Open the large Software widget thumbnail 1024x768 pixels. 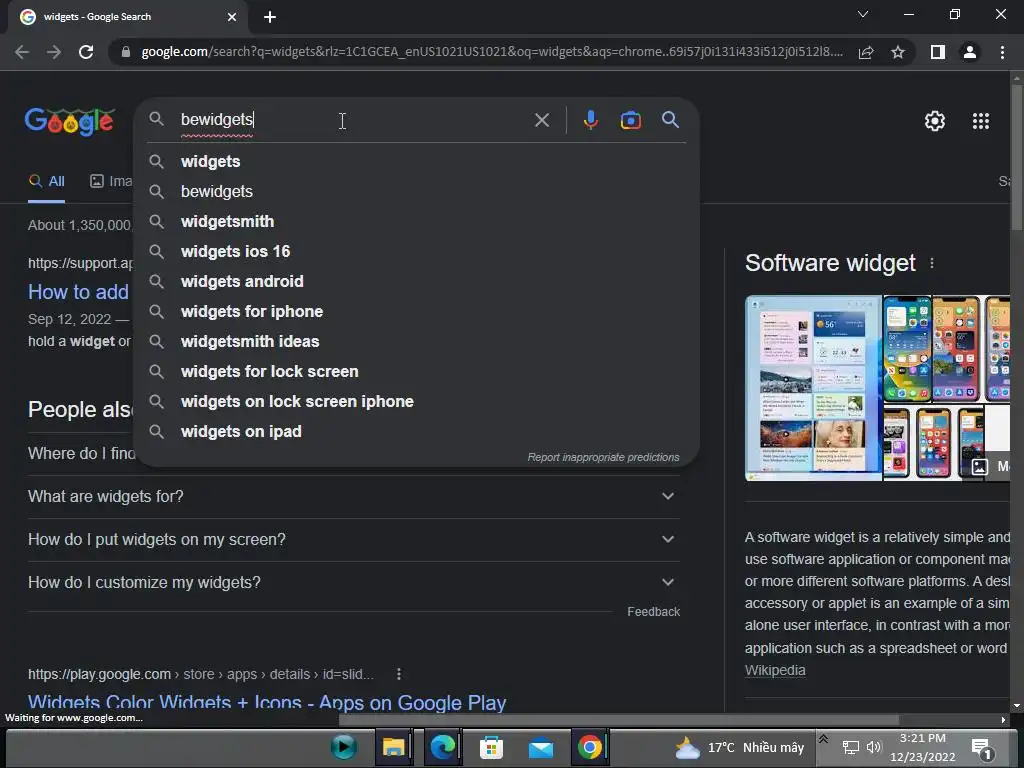point(813,388)
